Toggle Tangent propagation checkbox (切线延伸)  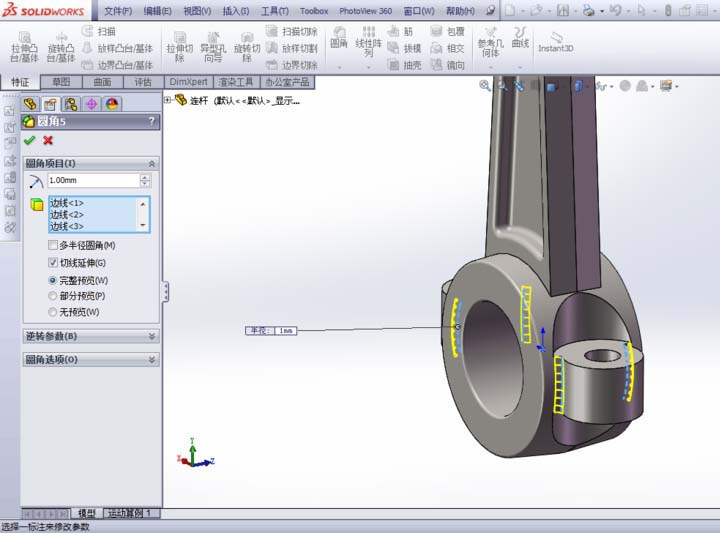click(x=53, y=263)
